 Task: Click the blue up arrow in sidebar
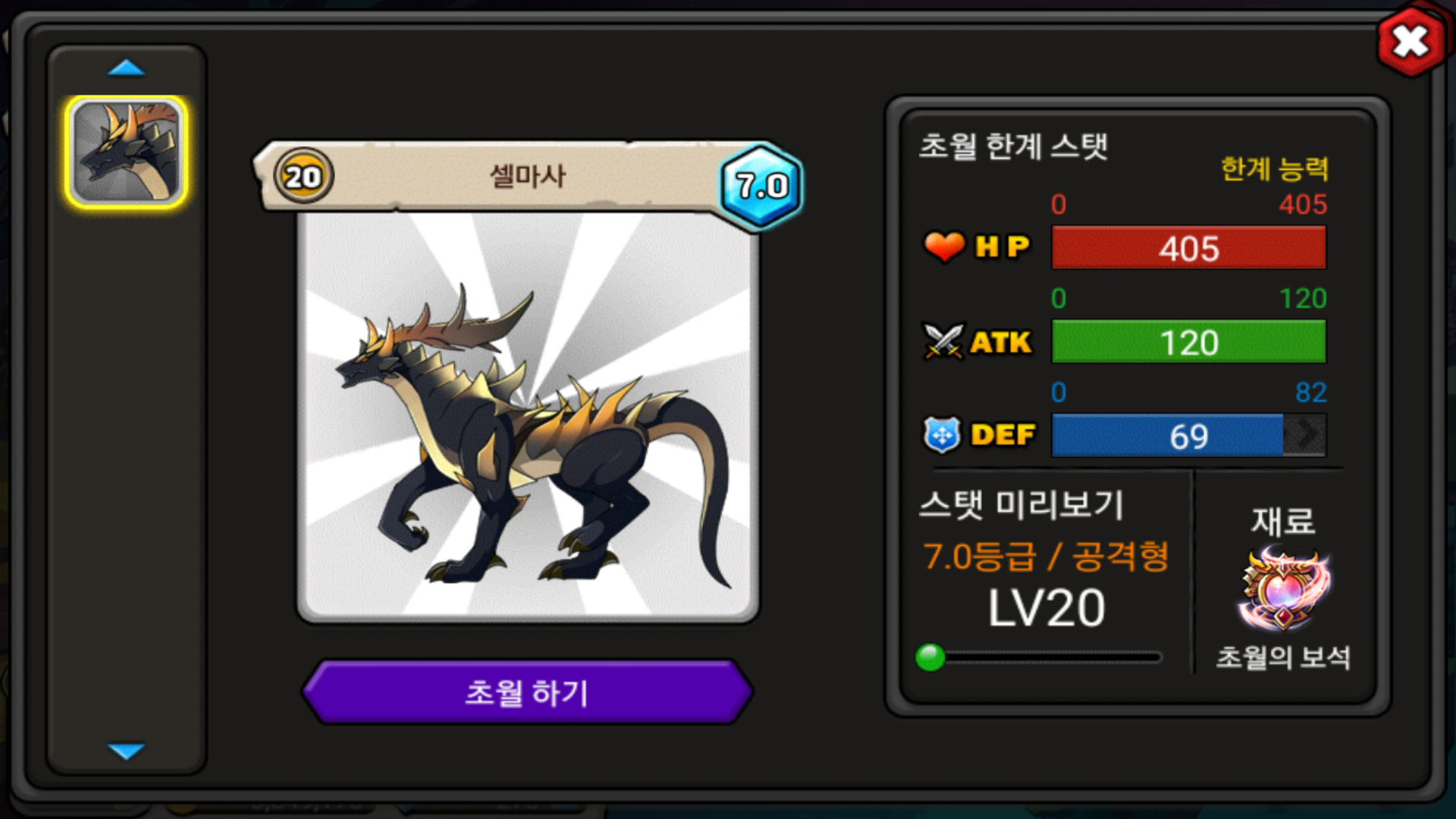point(126,68)
